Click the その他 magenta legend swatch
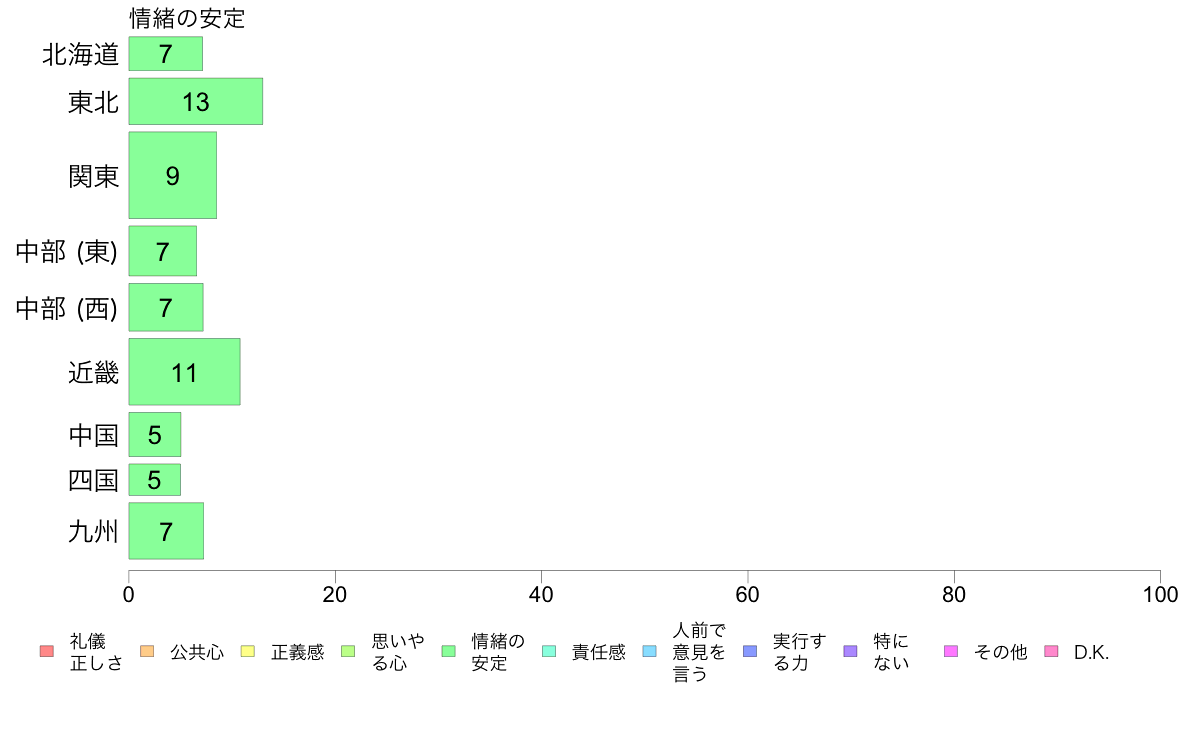This screenshot has height=736, width=1188. (x=951, y=651)
